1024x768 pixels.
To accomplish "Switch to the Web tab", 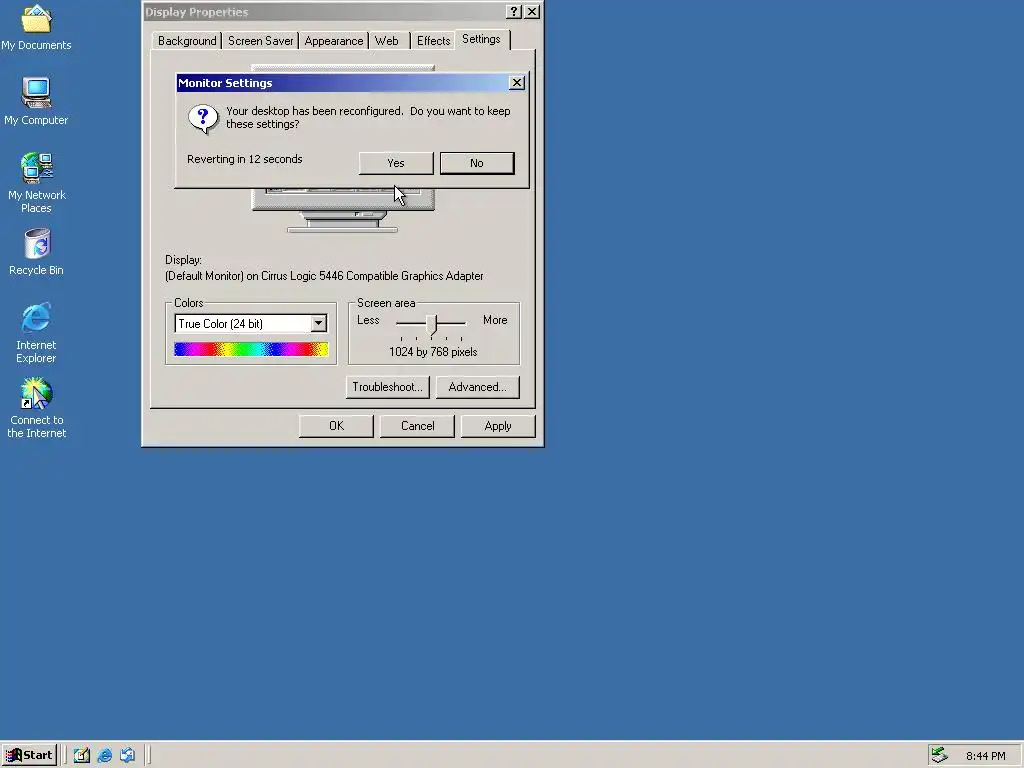I will coord(387,41).
